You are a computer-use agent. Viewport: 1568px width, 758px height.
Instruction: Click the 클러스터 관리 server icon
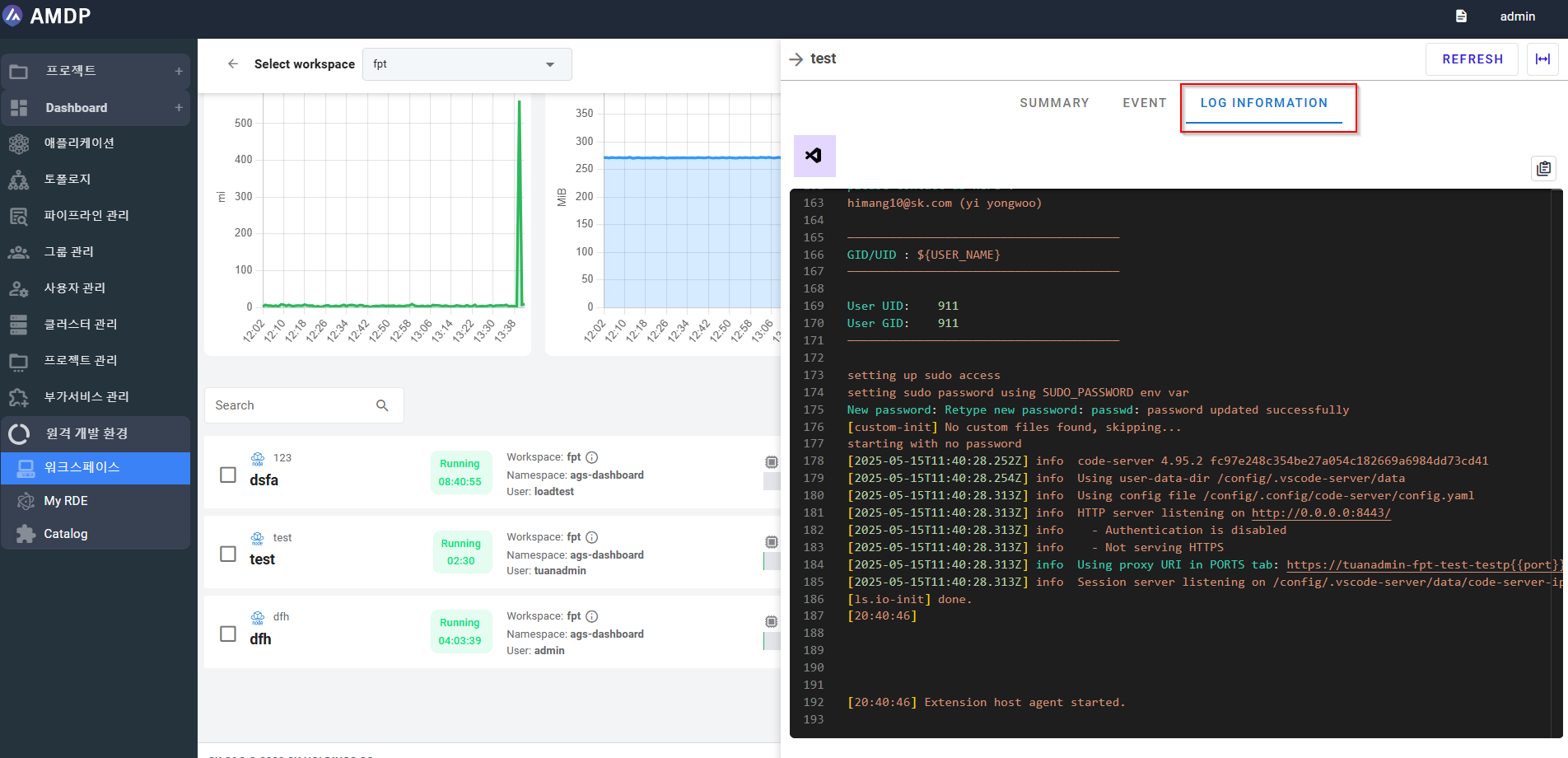pyautogui.click(x=19, y=325)
